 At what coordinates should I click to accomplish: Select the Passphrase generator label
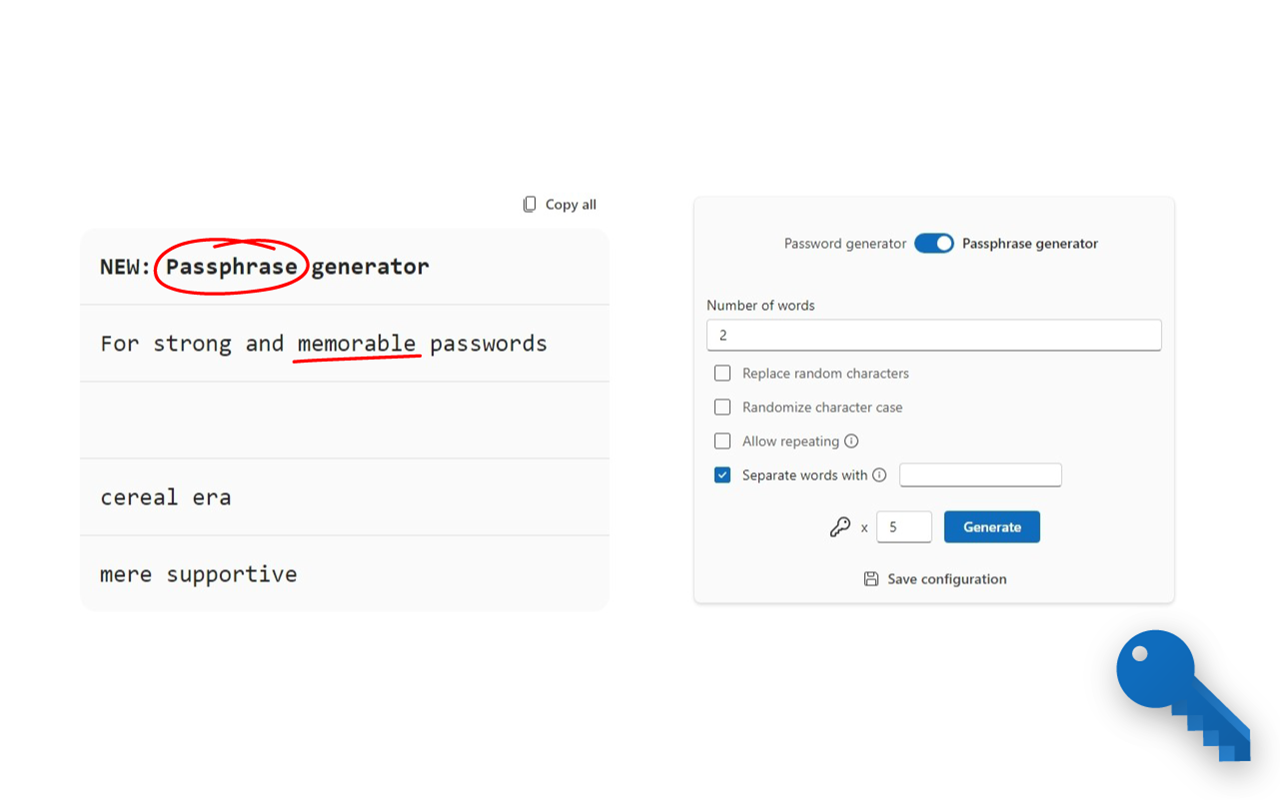point(1030,243)
